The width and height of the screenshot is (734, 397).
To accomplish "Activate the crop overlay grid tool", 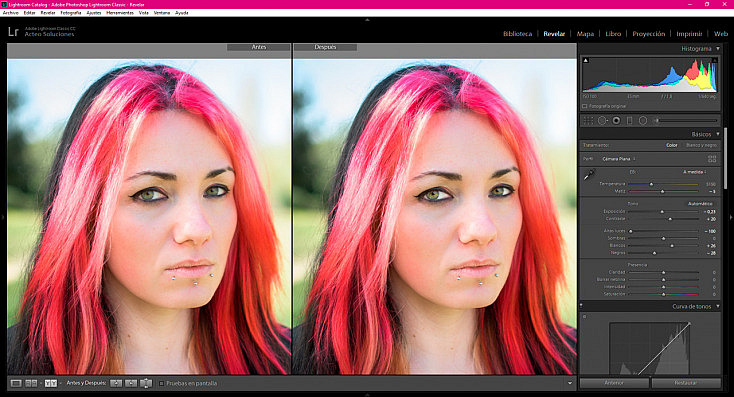I will point(588,121).
